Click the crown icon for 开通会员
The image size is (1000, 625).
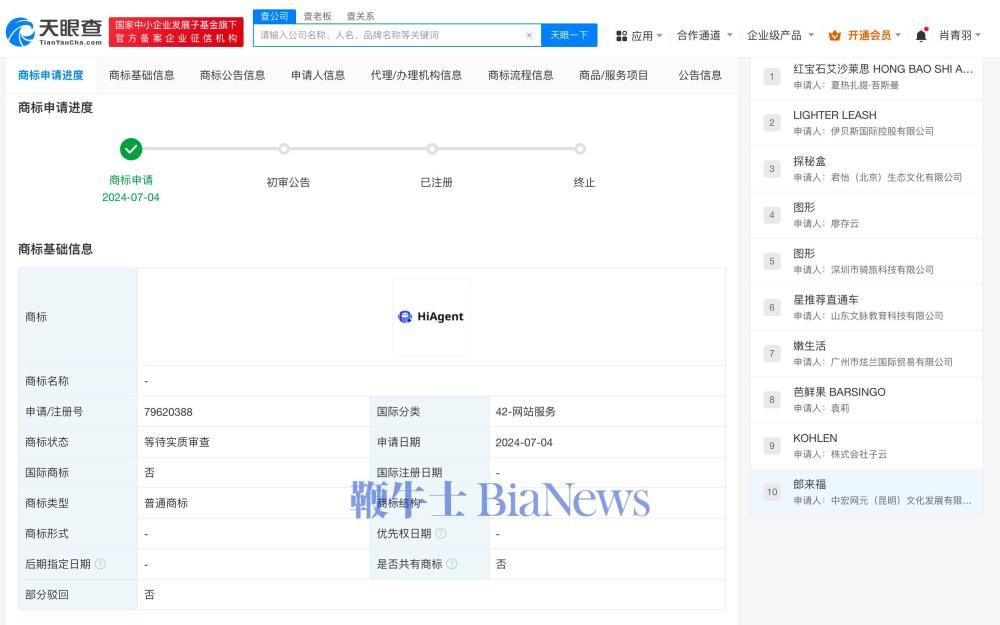point(834,35)
